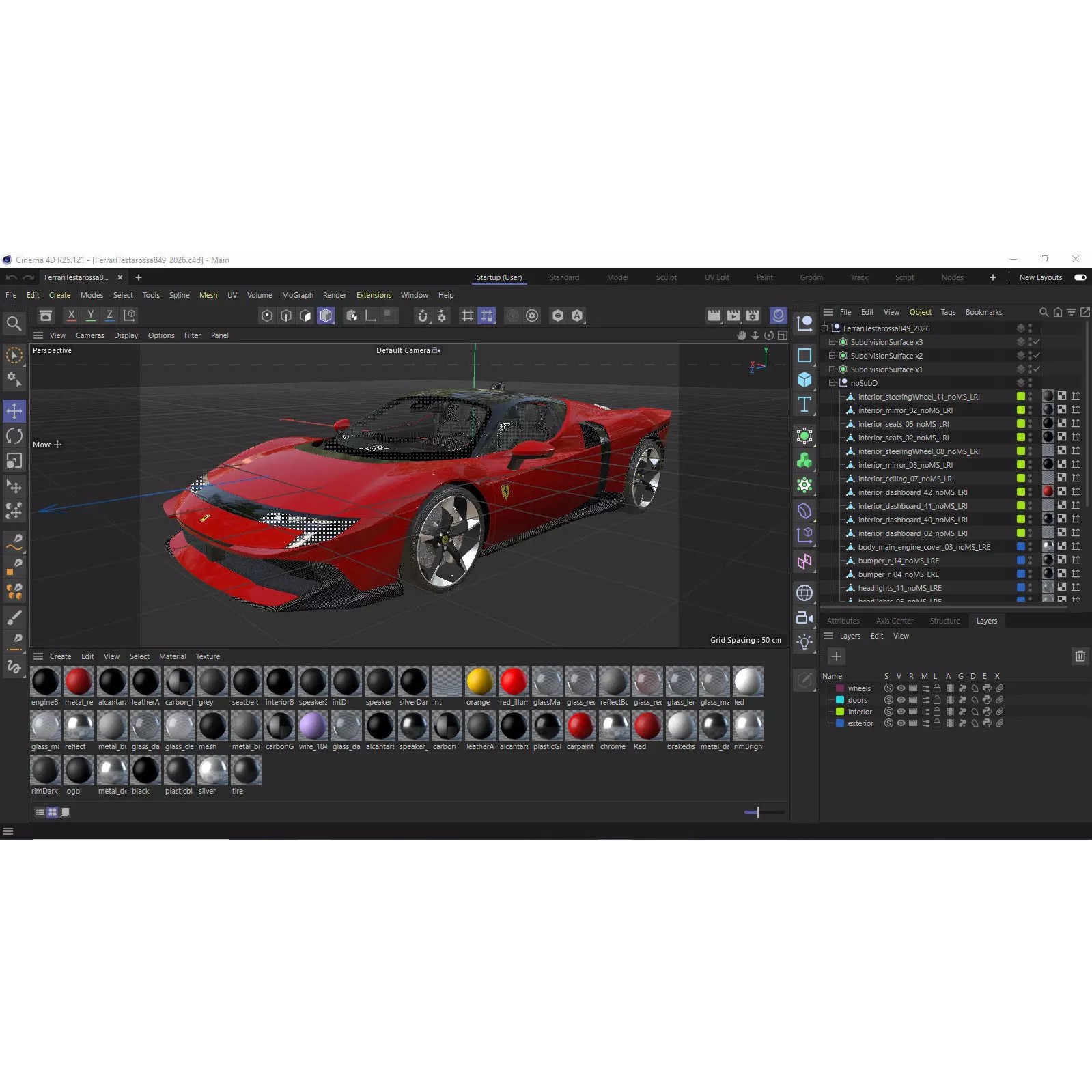Select bumper_r_14_noMS_LRE object
The image size is (1092, 1092).
coord(899,561)
